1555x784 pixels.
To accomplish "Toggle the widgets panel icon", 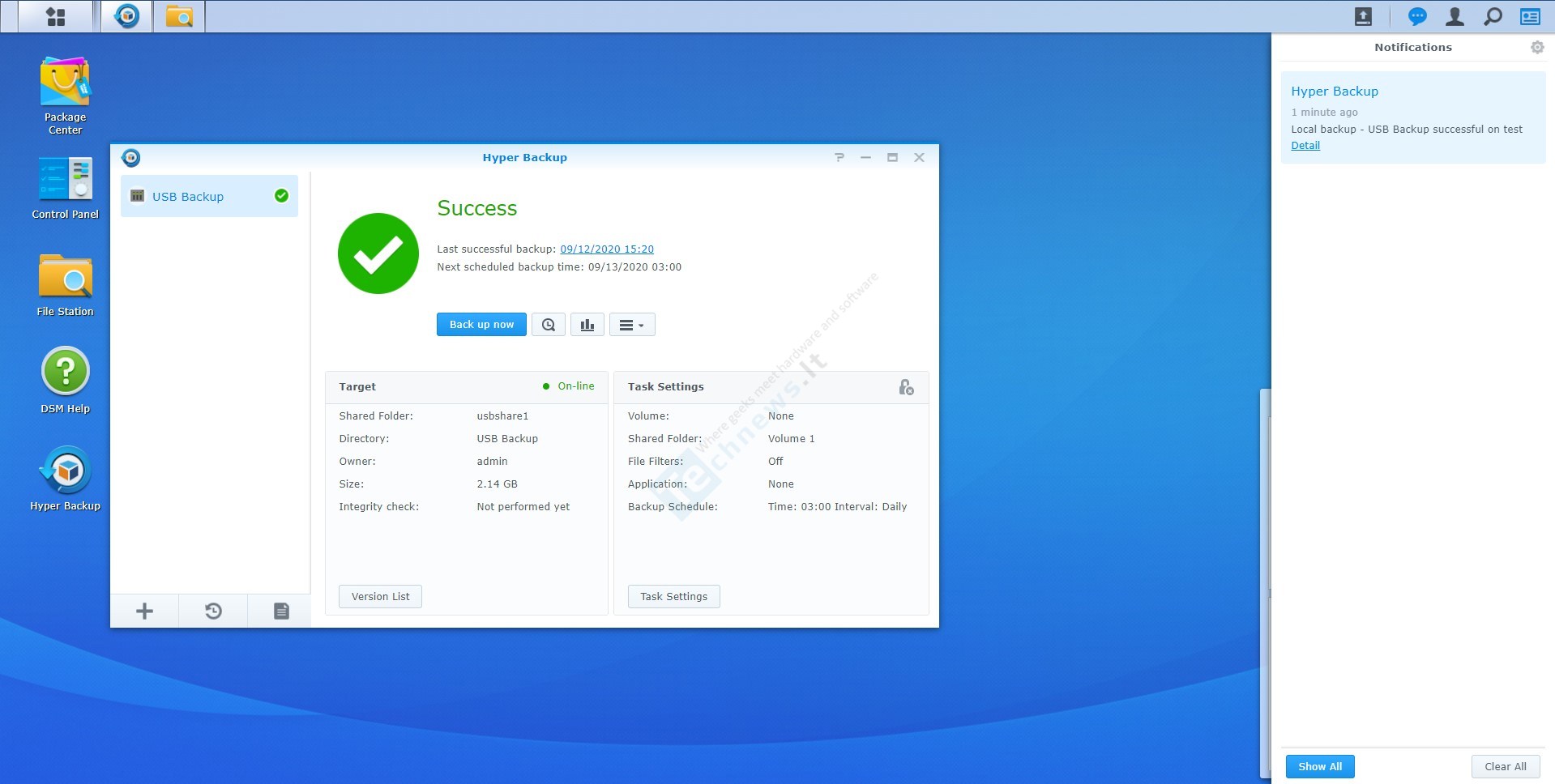I will [1530, 16].
